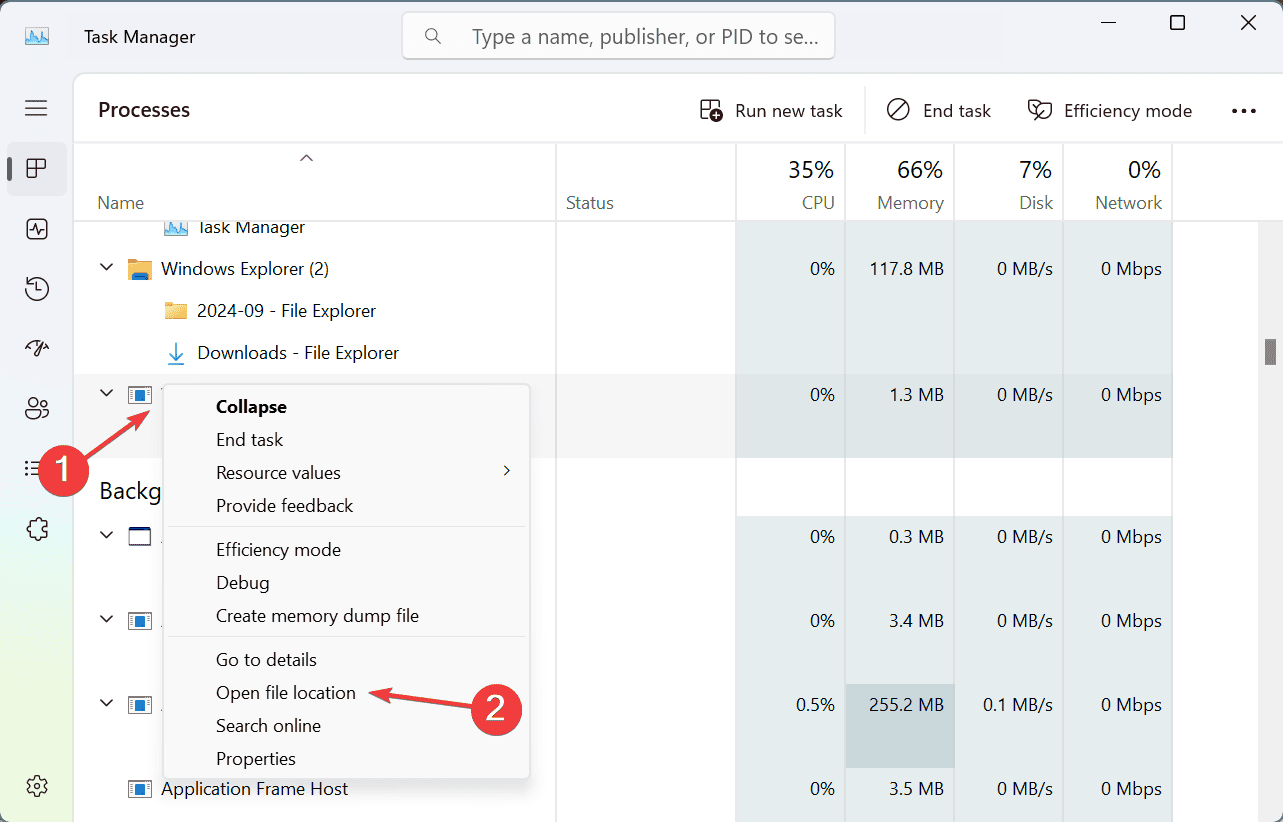Sort by the Disk column header
The image size is (1283, 822).
coord(1009,183)
